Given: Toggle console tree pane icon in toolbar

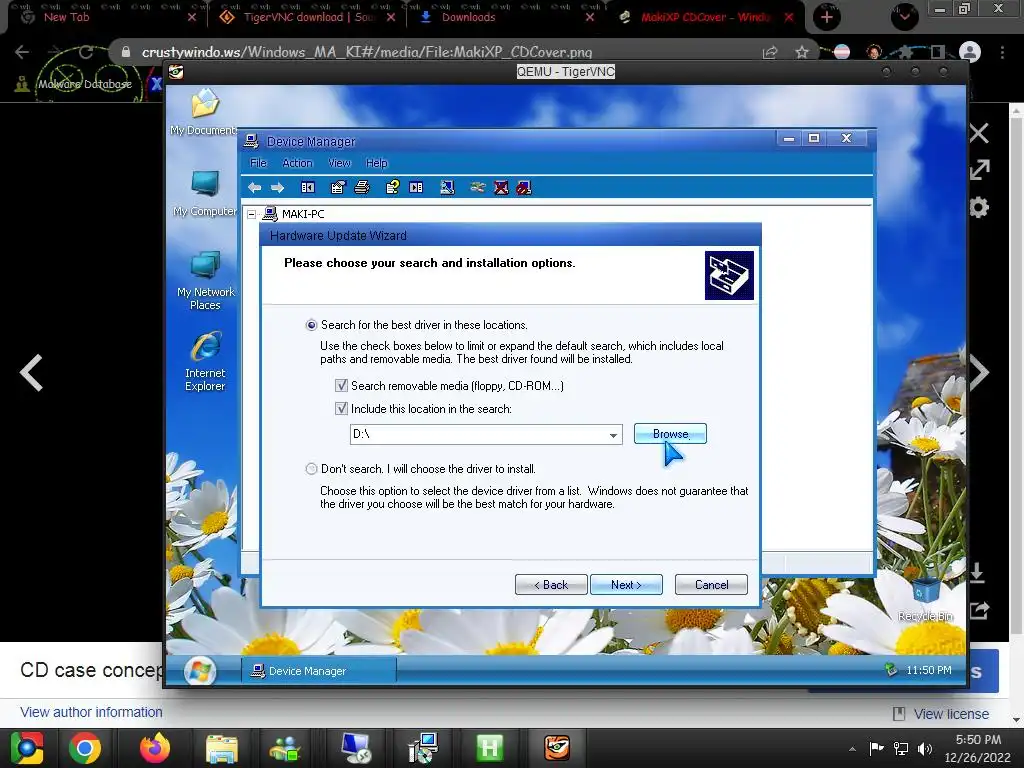Looking at the screenshot, I should (308, 188).
